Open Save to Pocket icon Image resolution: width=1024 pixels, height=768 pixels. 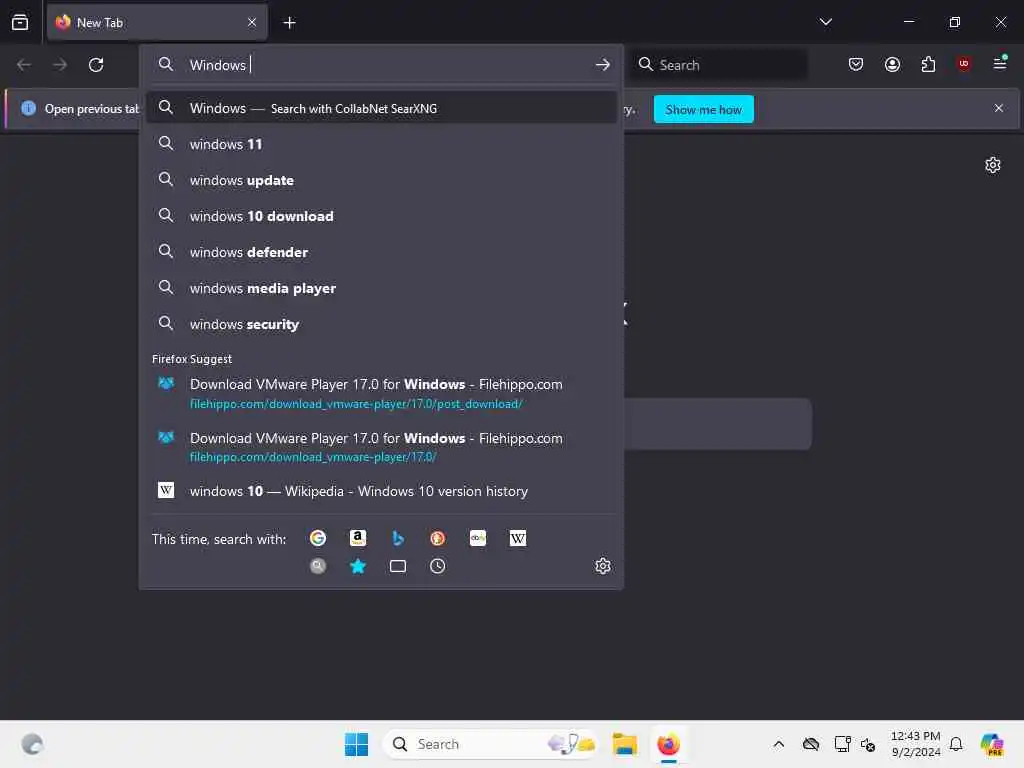[856, 64]
